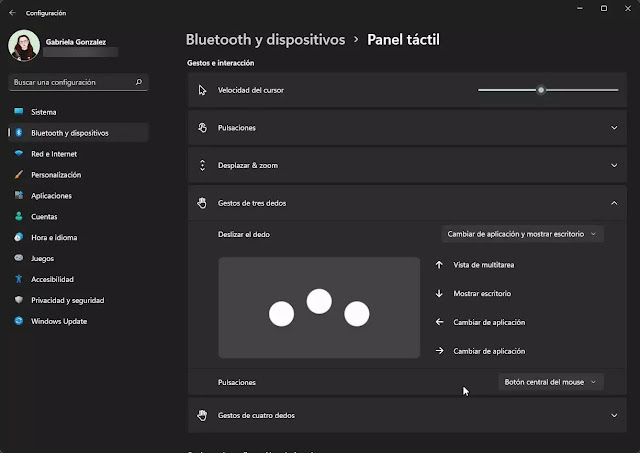Click the Sistema monitor icon

coord(19,111)
